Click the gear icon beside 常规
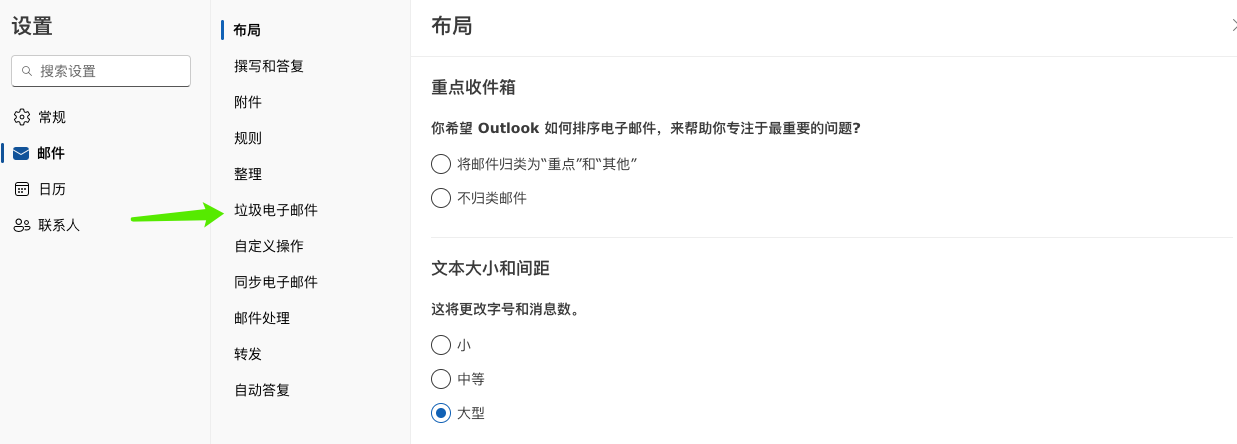 [22, 117]
